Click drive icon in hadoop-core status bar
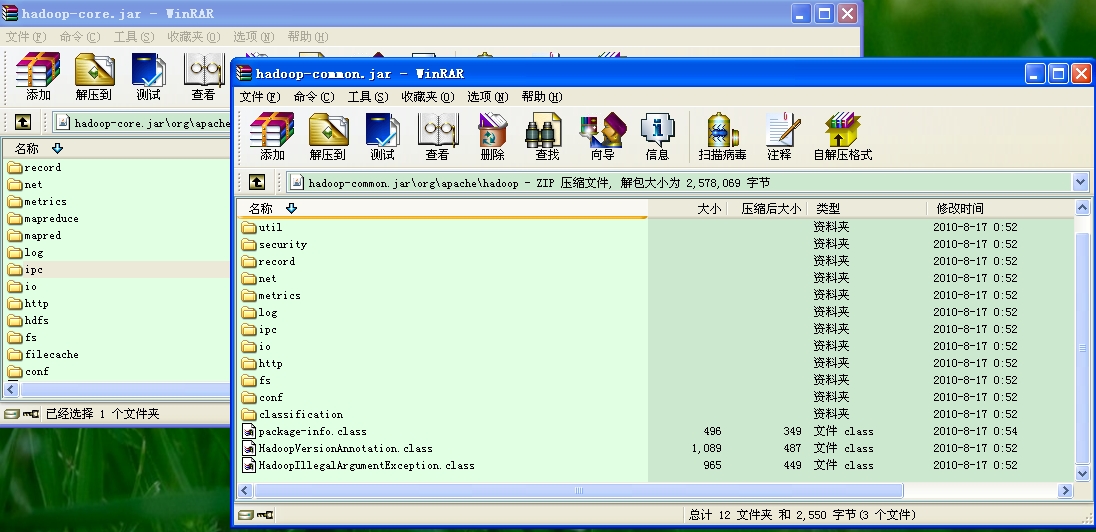Image resolution: width=1096 pixels, height=532 pixels. click(10, 414)
